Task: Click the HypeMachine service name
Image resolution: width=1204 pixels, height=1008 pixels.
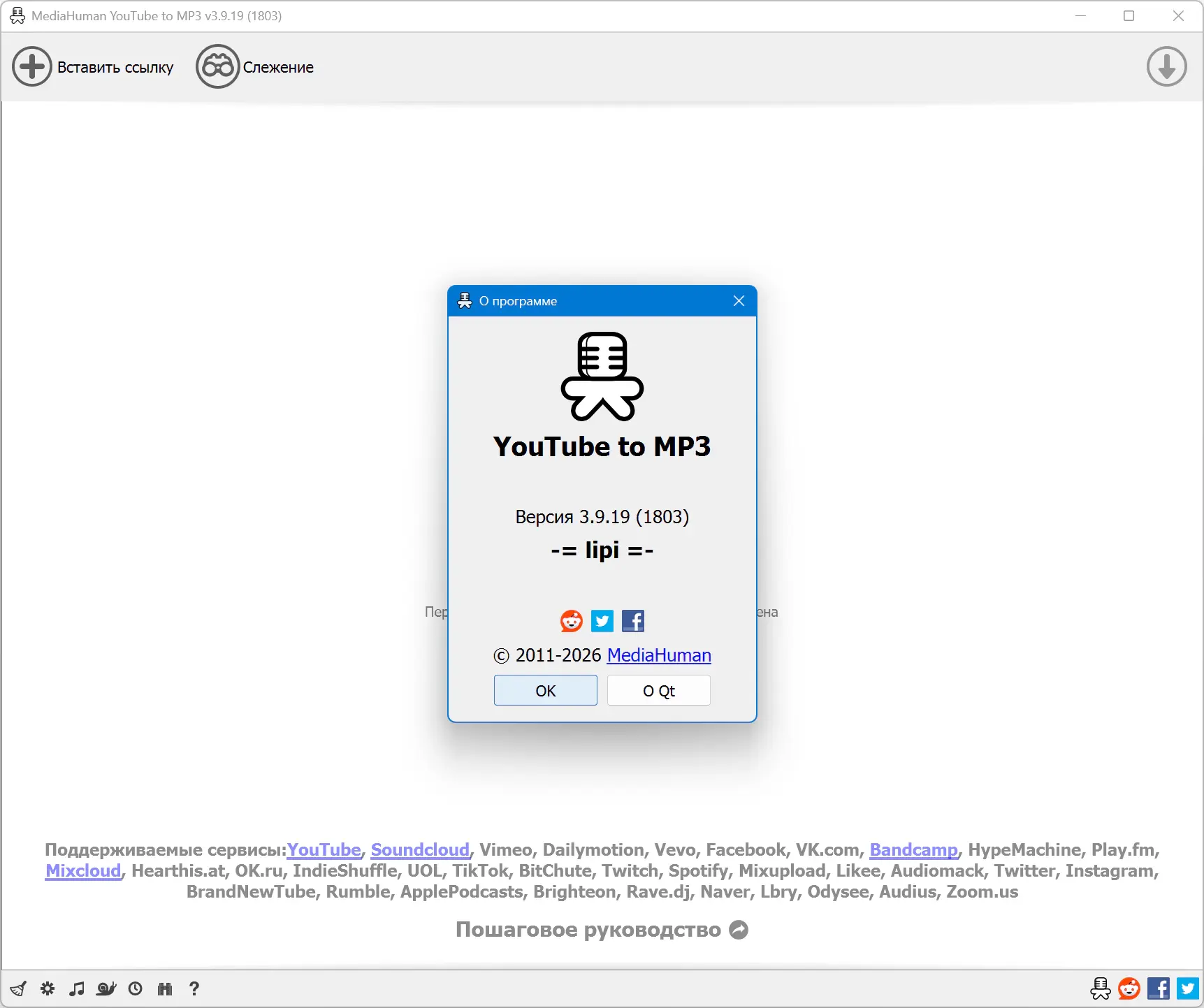Action: pyautogui.click(x=1024, y=850)
